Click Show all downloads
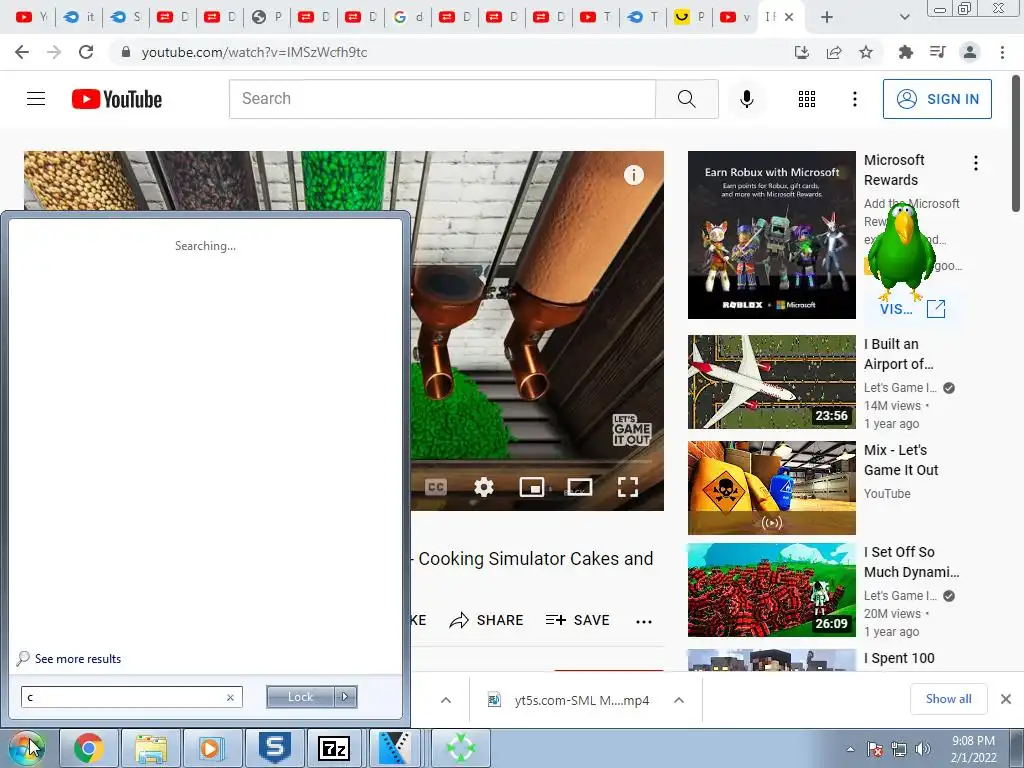This screenshot has height=768, width=1024. tap(948, 699)
